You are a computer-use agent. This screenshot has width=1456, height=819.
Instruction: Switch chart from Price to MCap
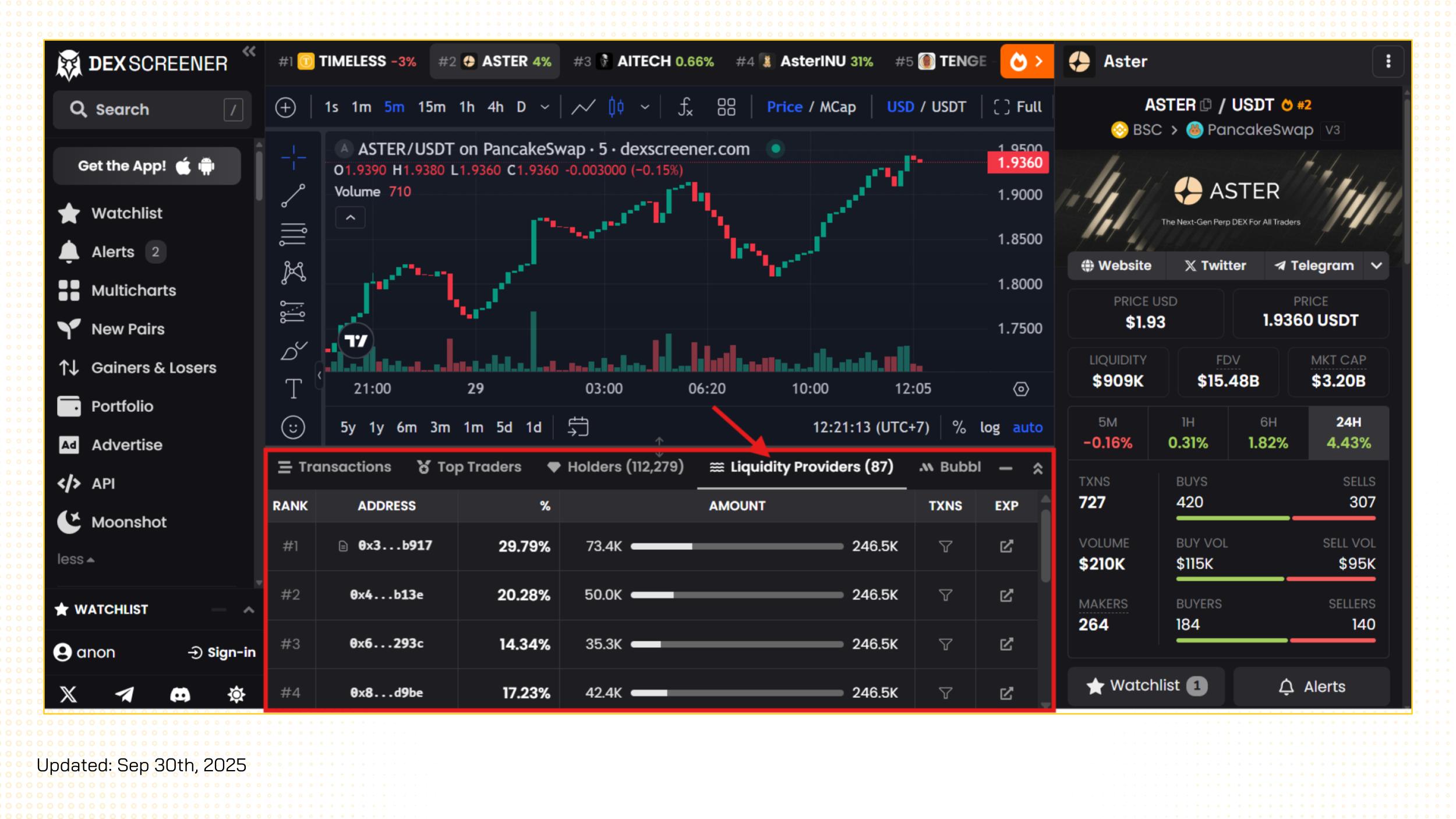pyautogui.click(x=837, y=107)
